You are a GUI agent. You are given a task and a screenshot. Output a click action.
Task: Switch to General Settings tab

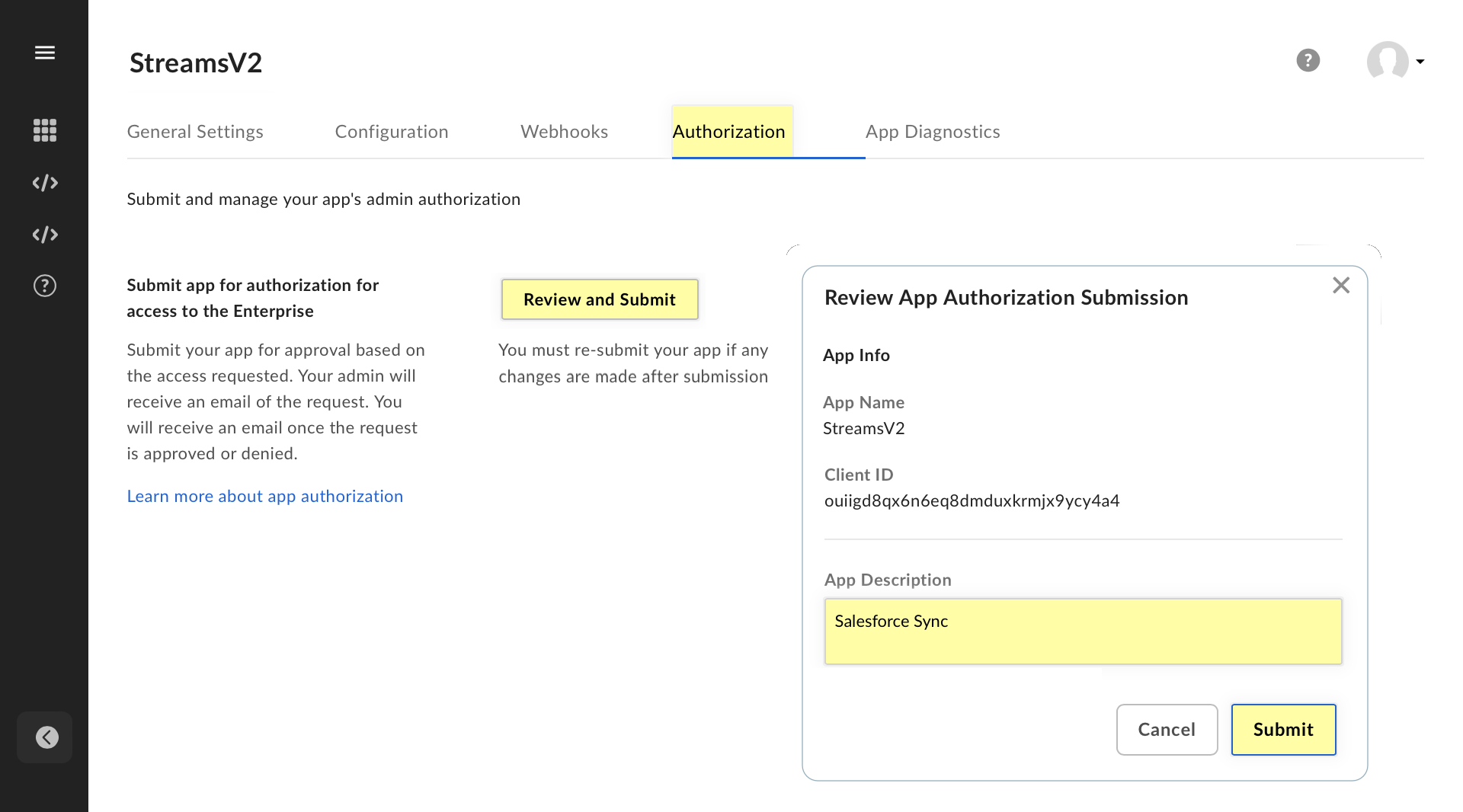195,132
